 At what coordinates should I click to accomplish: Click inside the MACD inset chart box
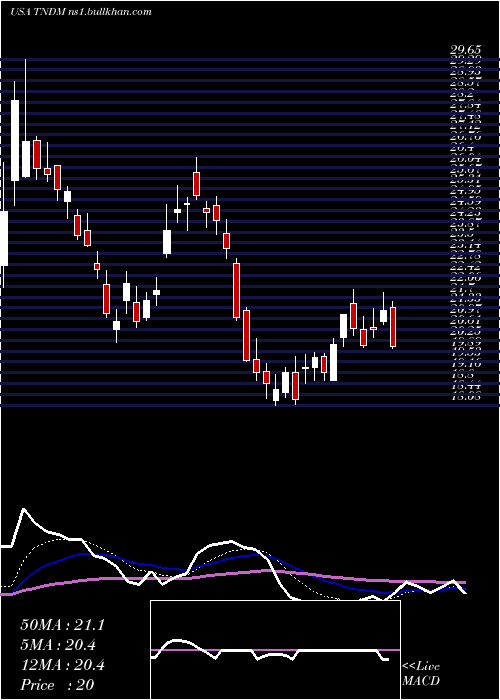(275, 650)
